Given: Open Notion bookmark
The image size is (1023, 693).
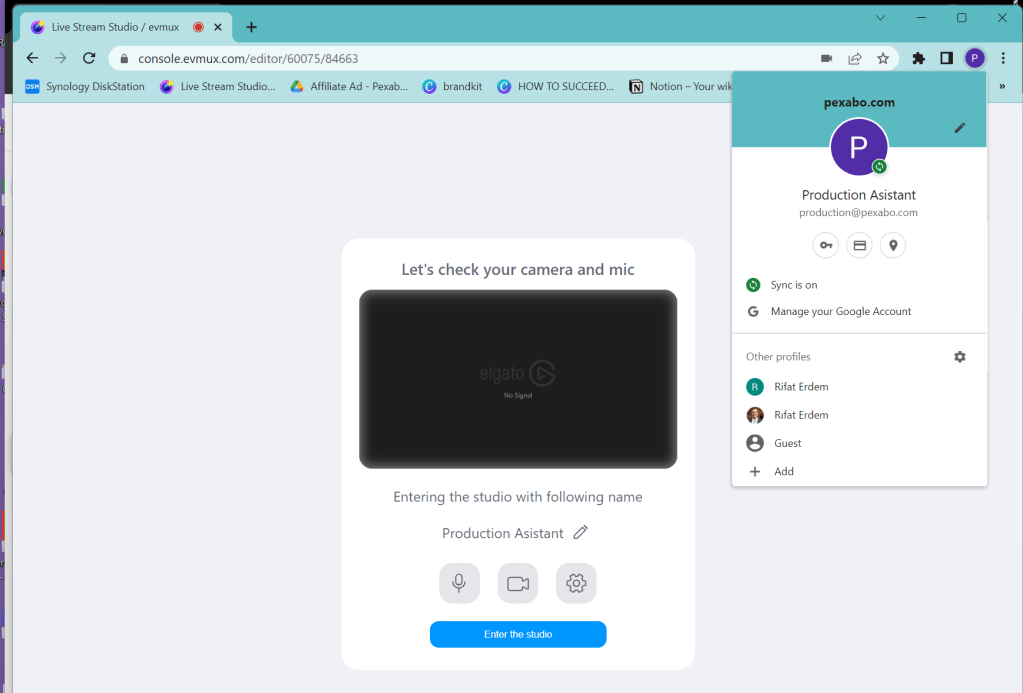Looking at the screenshot, I should (x=680, y=86).
